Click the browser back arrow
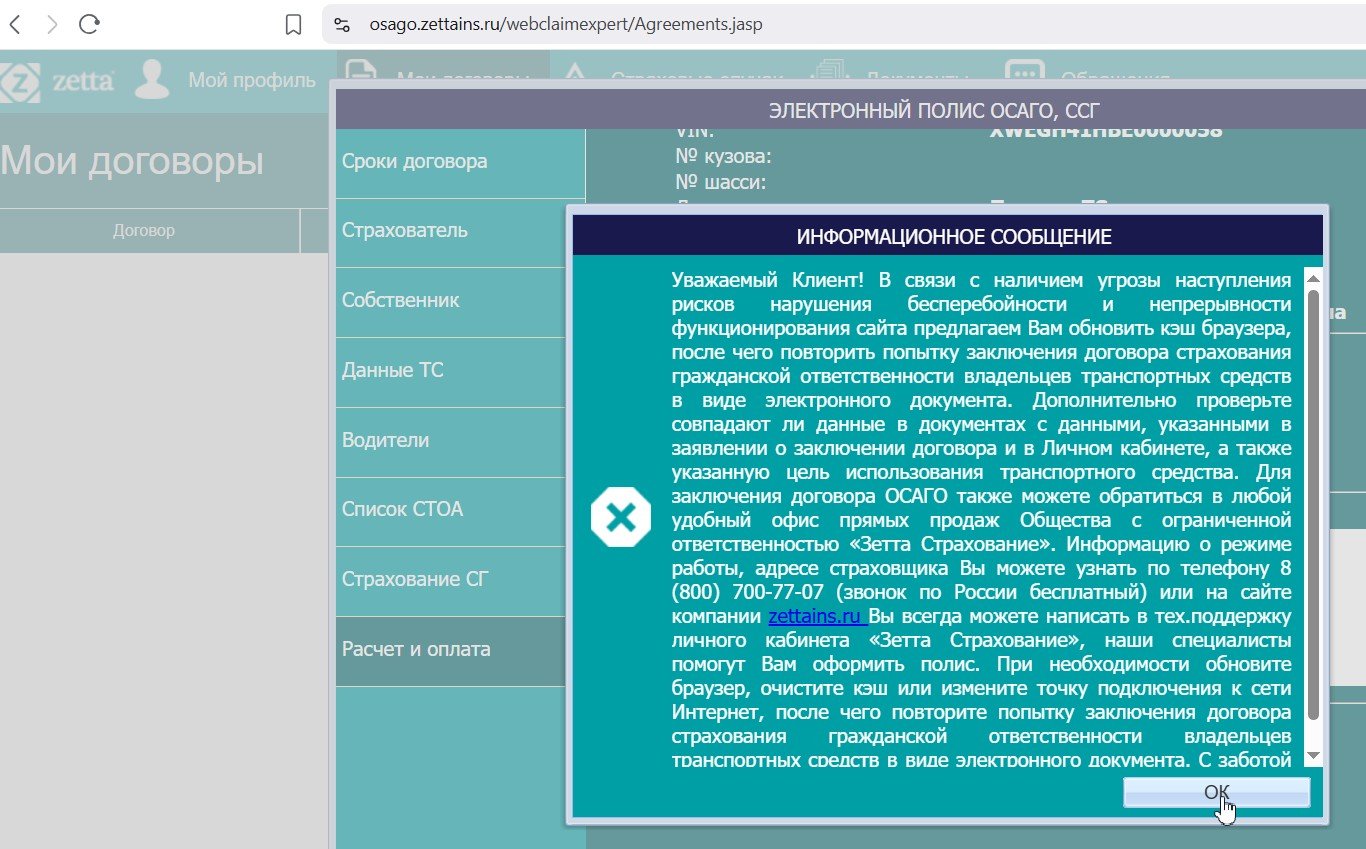Viewport: 1366px width, 849px height. point(15,25)
